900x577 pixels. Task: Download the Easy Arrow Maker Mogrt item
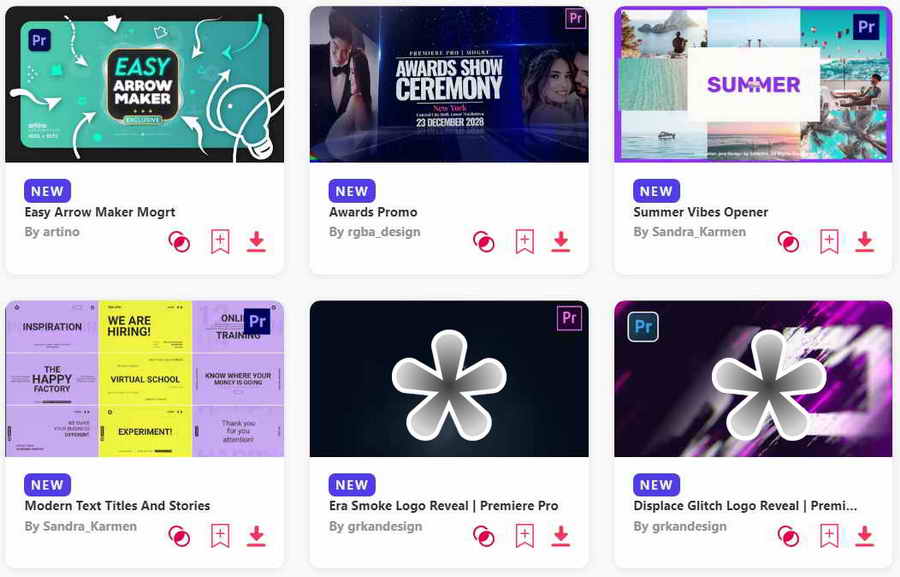coord(256,242)
